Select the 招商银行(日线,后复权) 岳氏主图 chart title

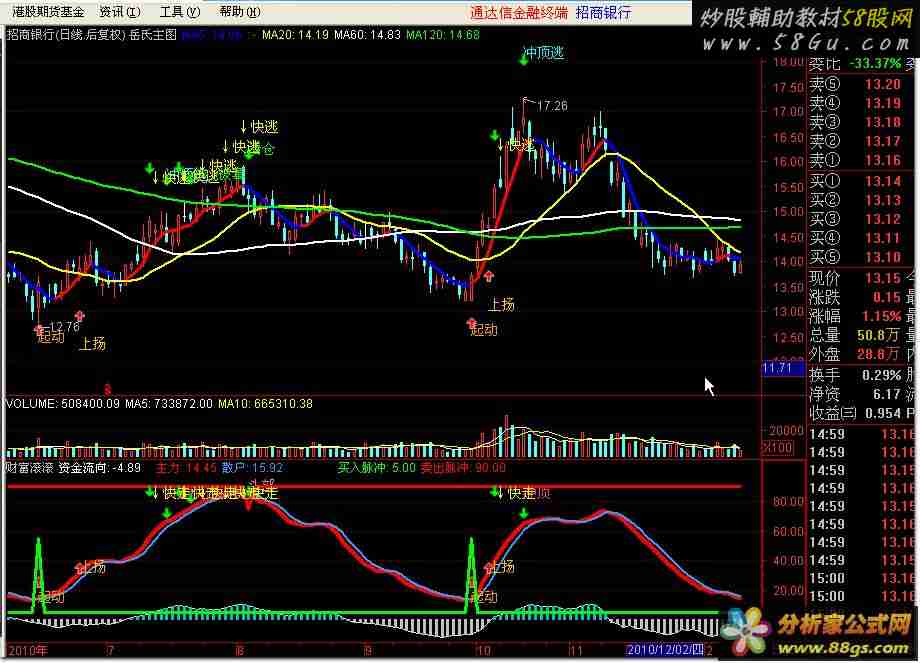(92, 35)
